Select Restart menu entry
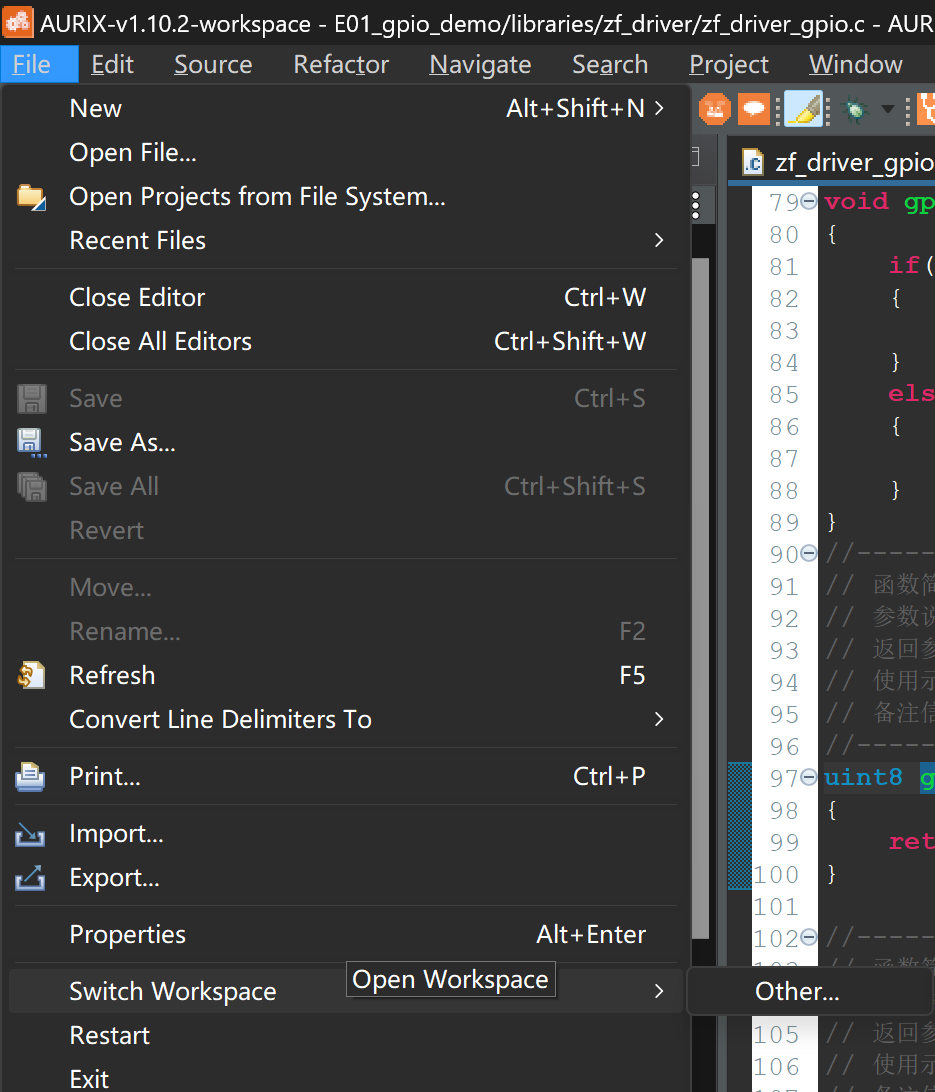This screenshot has height=1092, width=935. tap(345, 1036)
